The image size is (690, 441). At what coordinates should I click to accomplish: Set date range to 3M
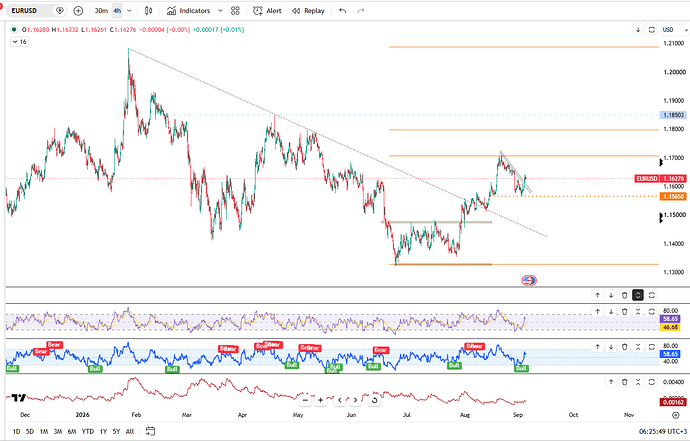58,431
